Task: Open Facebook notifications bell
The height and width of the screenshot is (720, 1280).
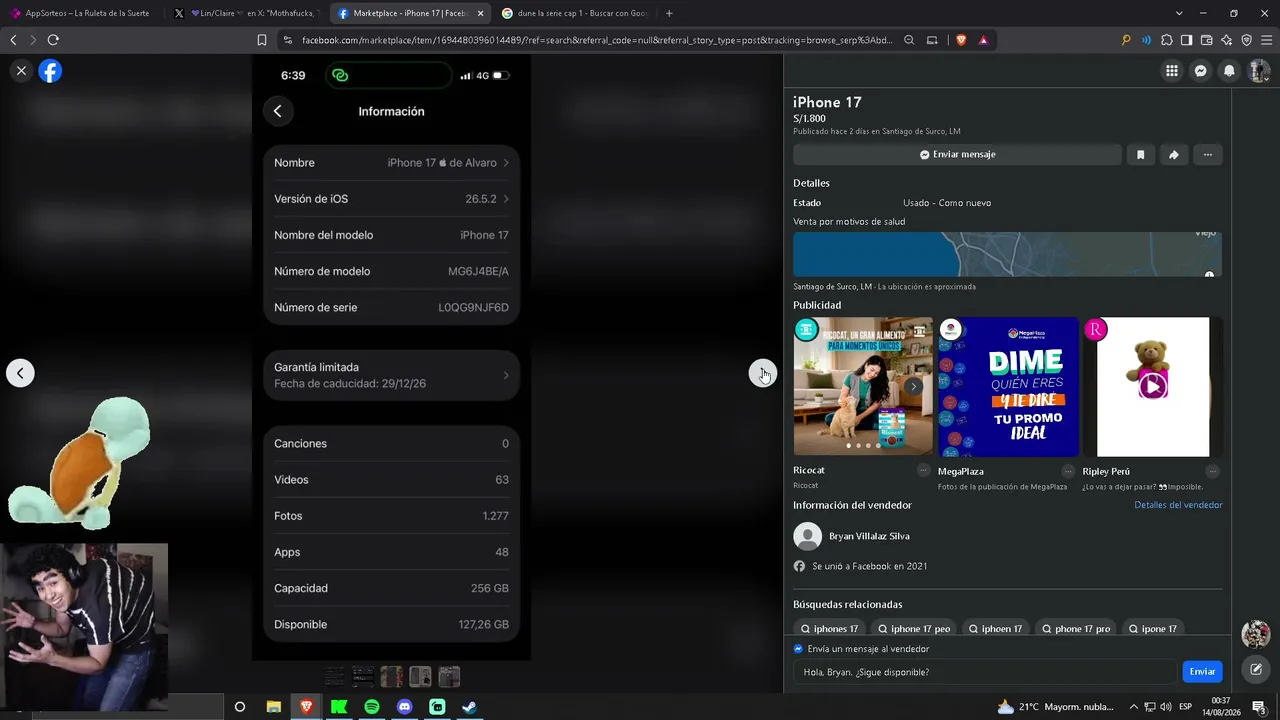Action: 1230,71
